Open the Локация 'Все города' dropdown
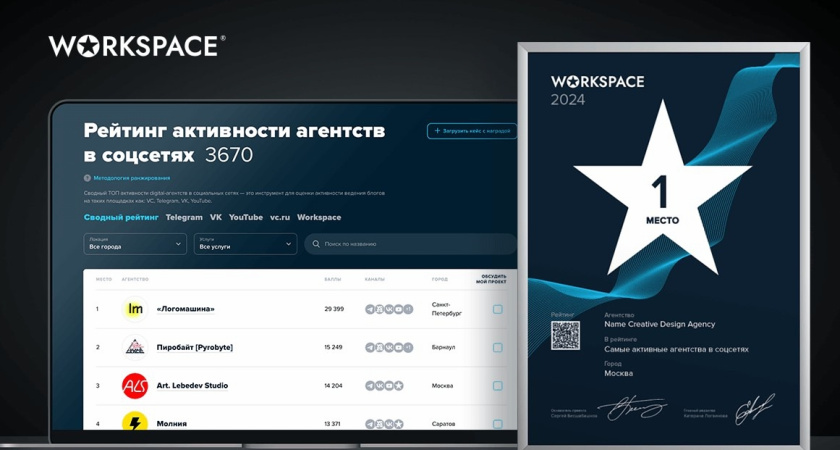Image resolution: width=840 pixels, height=450 pixels. 135,244
